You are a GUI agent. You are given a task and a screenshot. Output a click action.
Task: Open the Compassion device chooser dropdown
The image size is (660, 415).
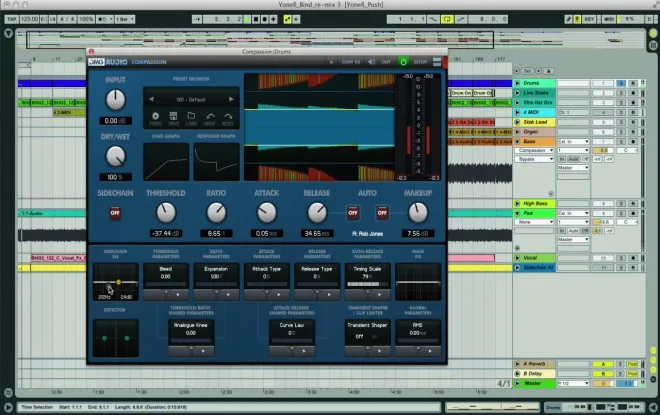[x=534, y=150]
